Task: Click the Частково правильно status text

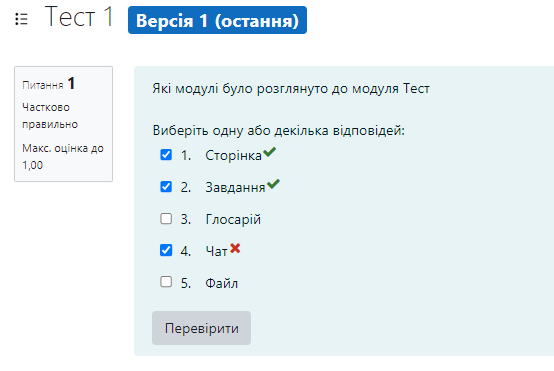Action: pos(50,116)
